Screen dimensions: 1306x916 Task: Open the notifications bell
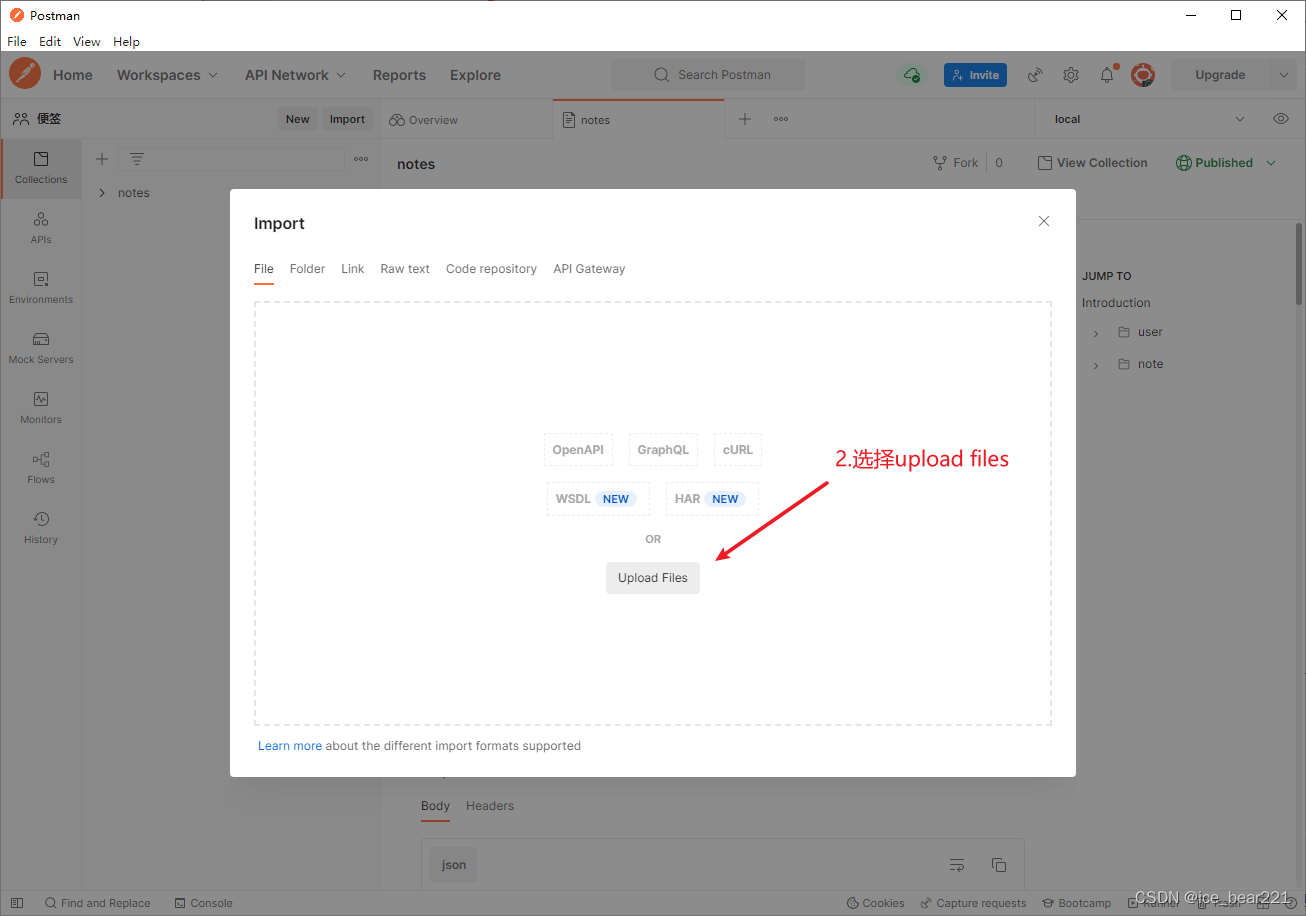[1107, 75]
